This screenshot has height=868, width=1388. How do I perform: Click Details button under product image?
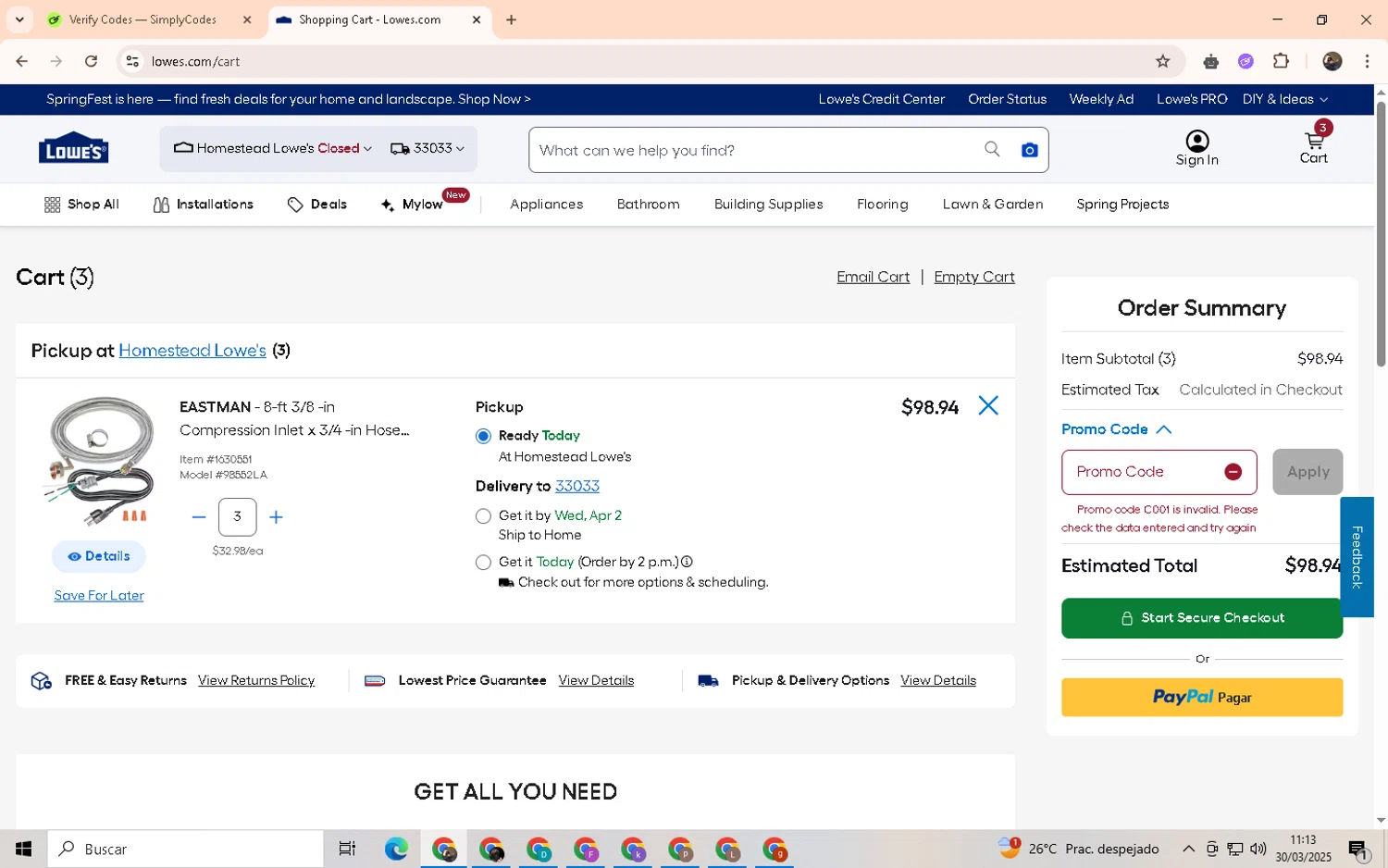pyautogui.click(x=99, y=556)
